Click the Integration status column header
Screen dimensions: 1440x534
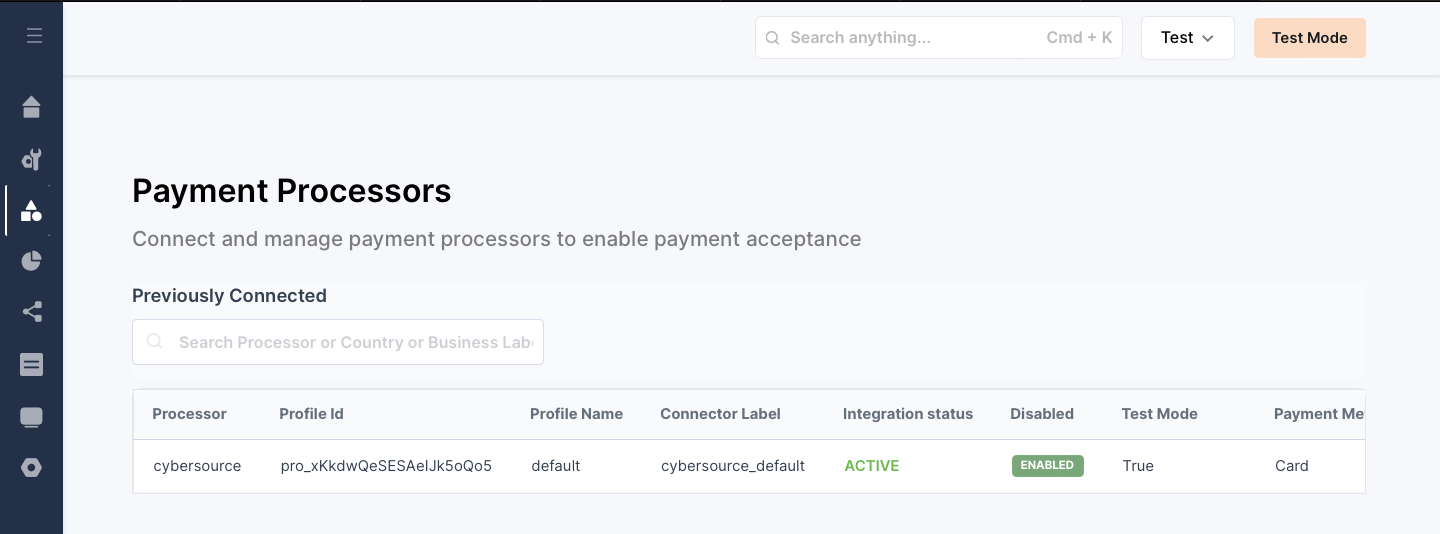pos(907,414)
